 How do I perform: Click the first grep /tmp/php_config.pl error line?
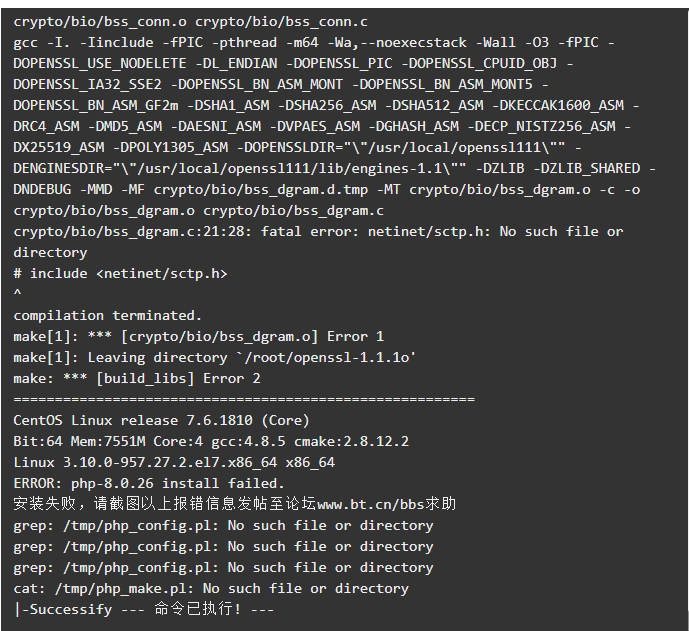coord(223,526)
